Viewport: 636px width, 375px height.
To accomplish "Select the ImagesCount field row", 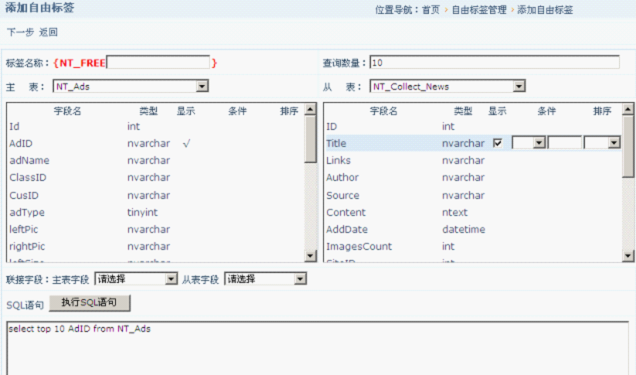I will click(x=473, y=246).
